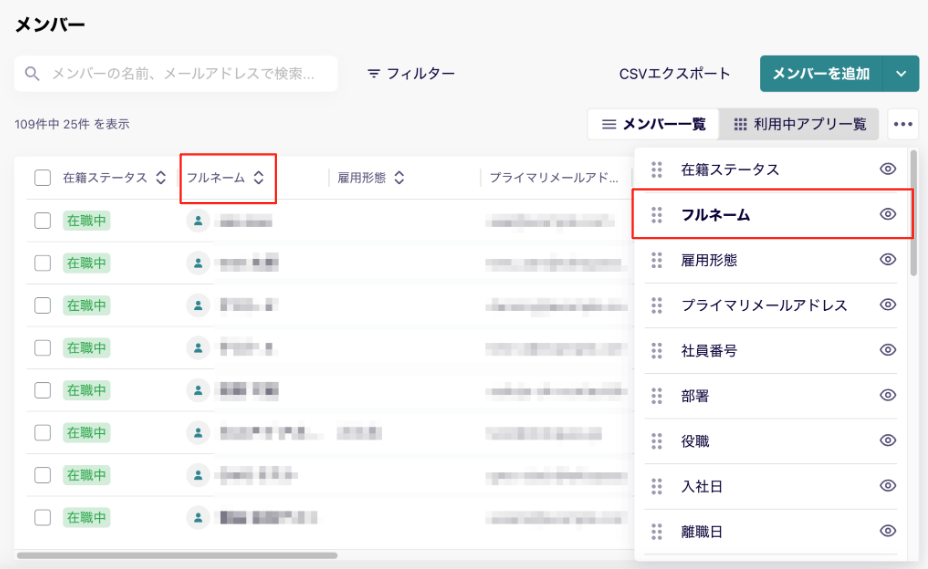Toggle visibility of 在籍ステータス column

point(887,169)
